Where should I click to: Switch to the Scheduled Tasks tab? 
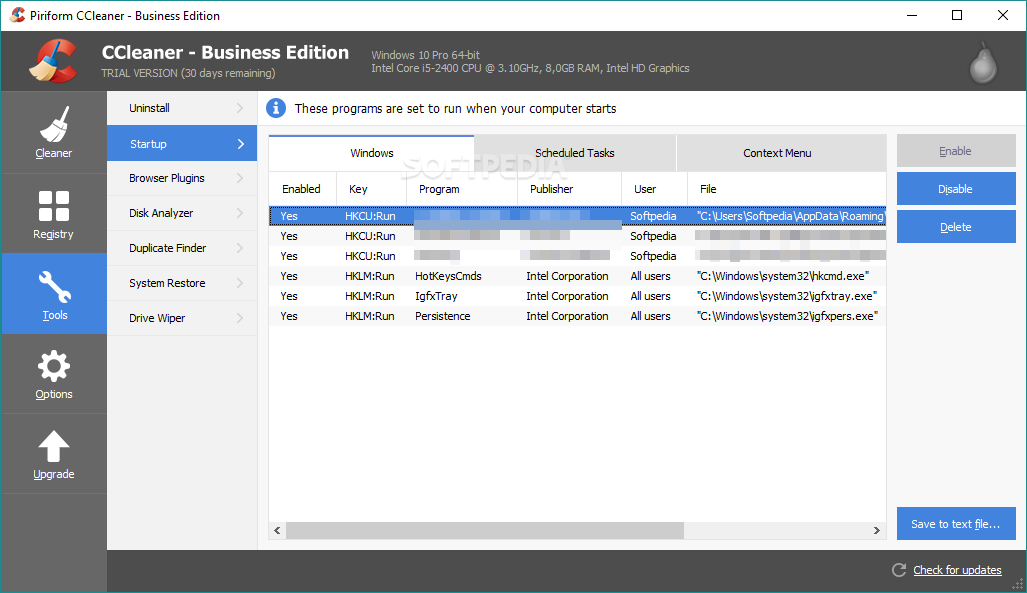pyautogui.click(x=574, y=153)
